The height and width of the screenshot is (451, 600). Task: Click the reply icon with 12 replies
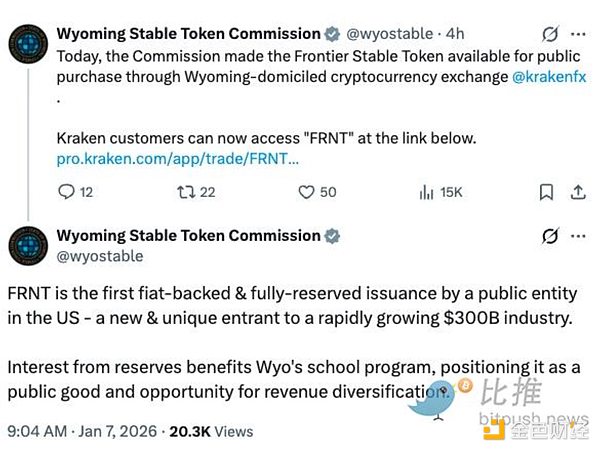67,192
